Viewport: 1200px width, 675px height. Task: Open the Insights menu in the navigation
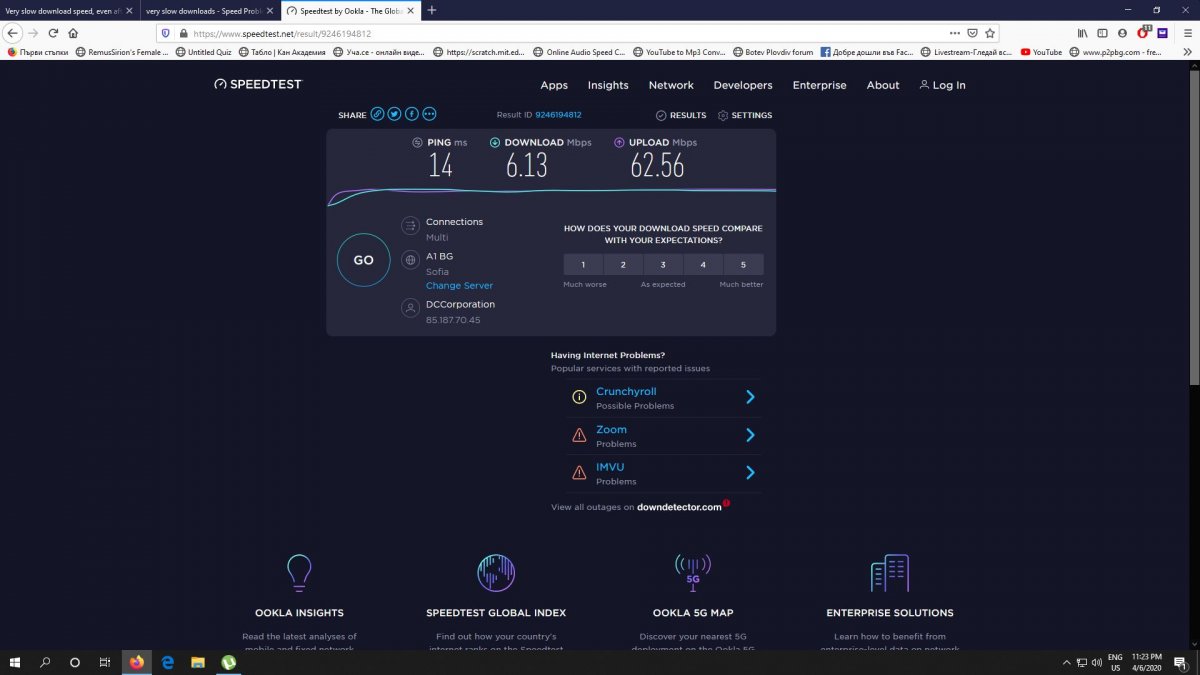tap(608, 85)
